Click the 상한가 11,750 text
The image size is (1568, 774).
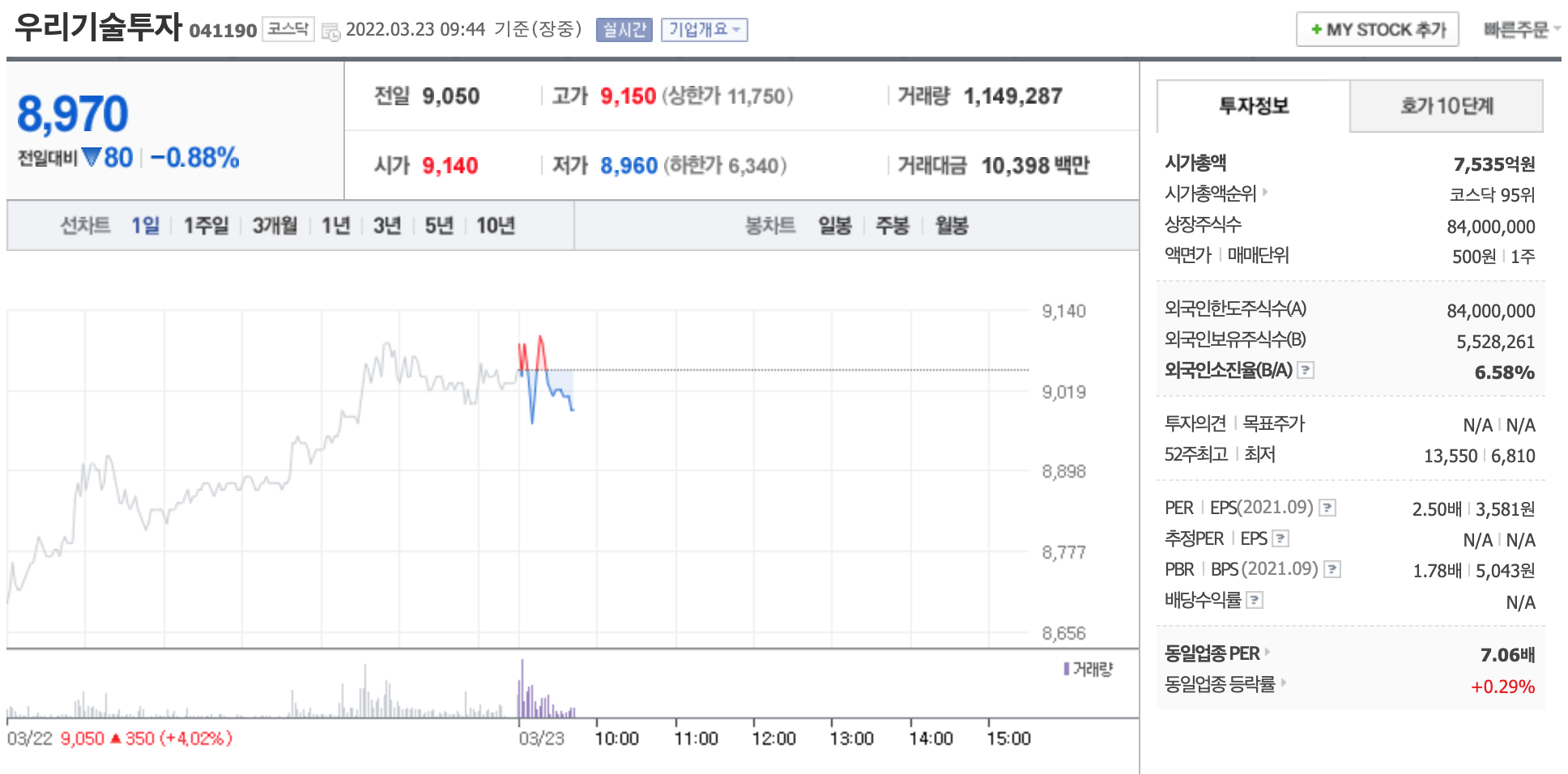click(x=727, y=96)
